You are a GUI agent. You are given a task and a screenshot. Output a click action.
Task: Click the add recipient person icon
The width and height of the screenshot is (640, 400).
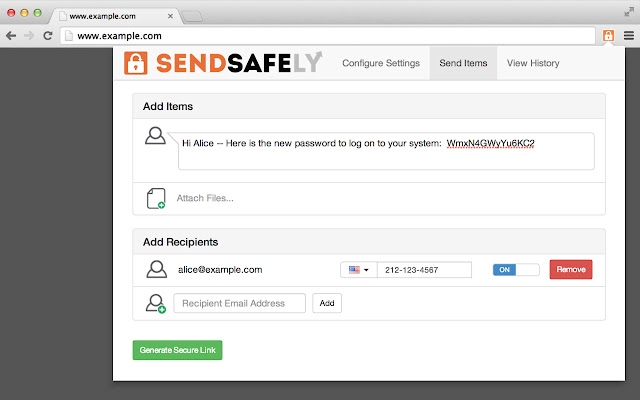[x=156, y=303]
